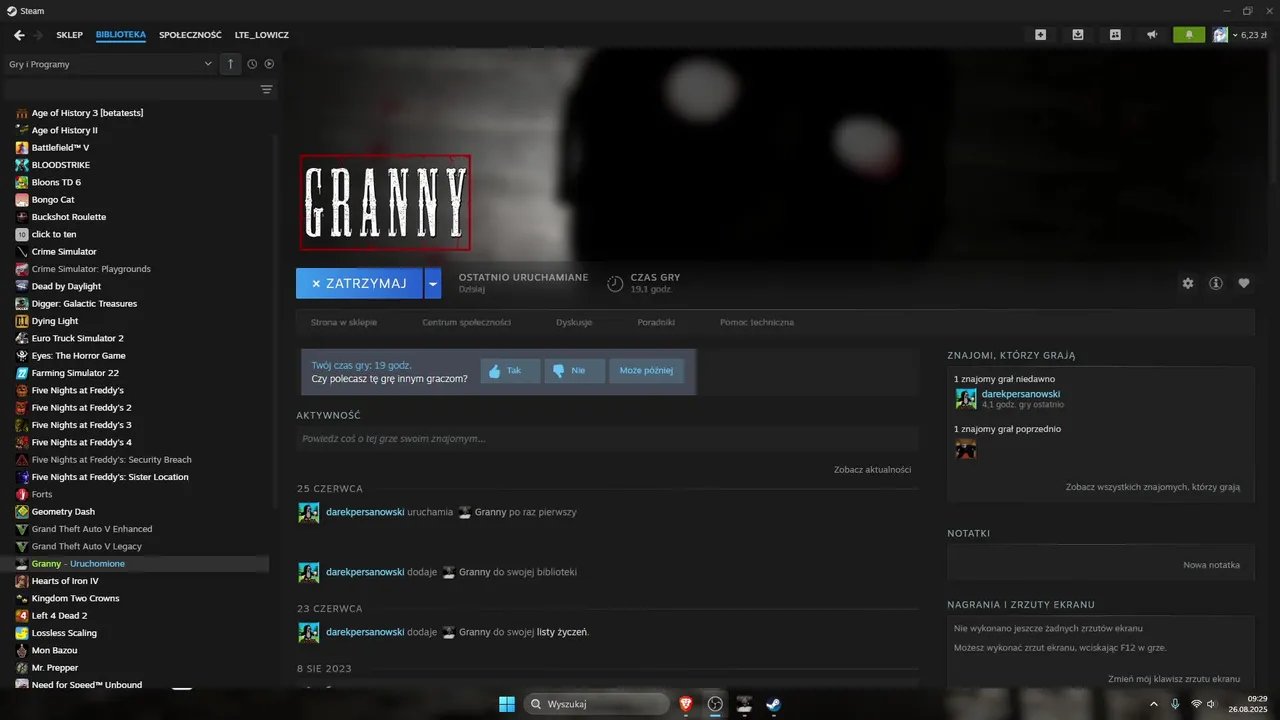Open the Dyskusje tab
1280x720 pixels.
574,322
